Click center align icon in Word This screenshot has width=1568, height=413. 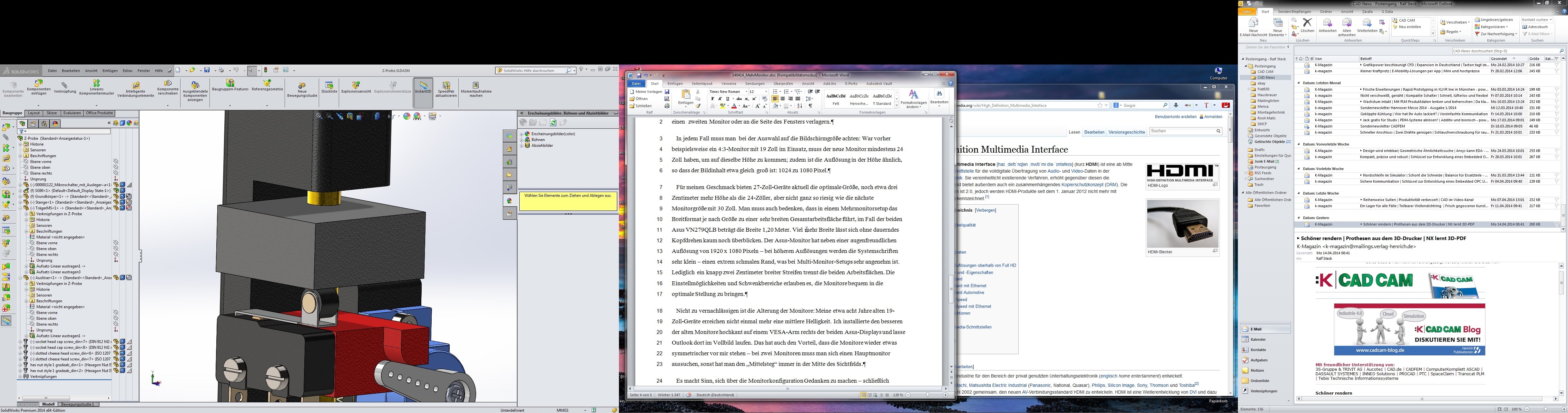coord(783,99)
